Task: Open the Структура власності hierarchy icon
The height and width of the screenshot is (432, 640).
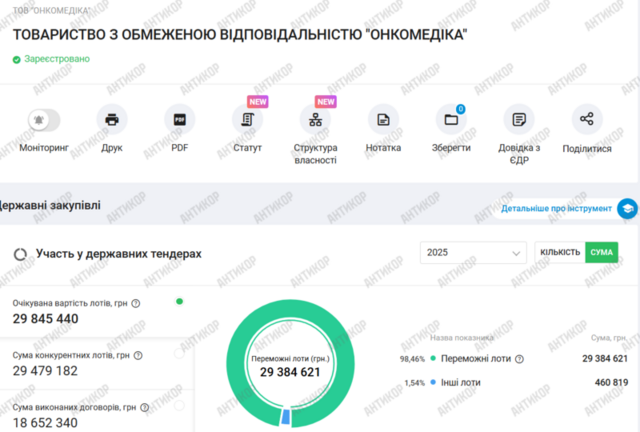Action: 315,120
